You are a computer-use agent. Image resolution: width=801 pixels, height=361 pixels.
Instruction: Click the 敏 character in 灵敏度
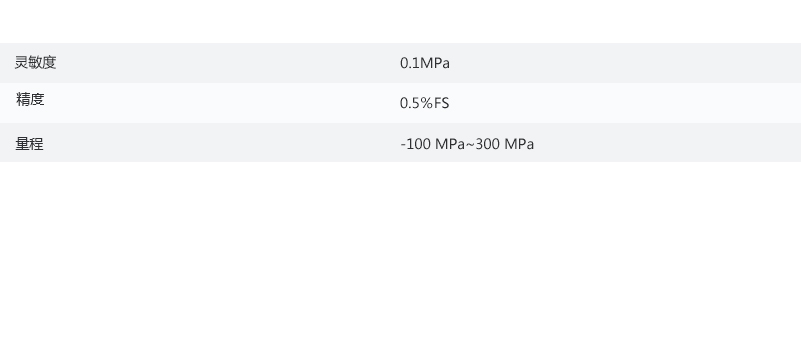point(35,63)
